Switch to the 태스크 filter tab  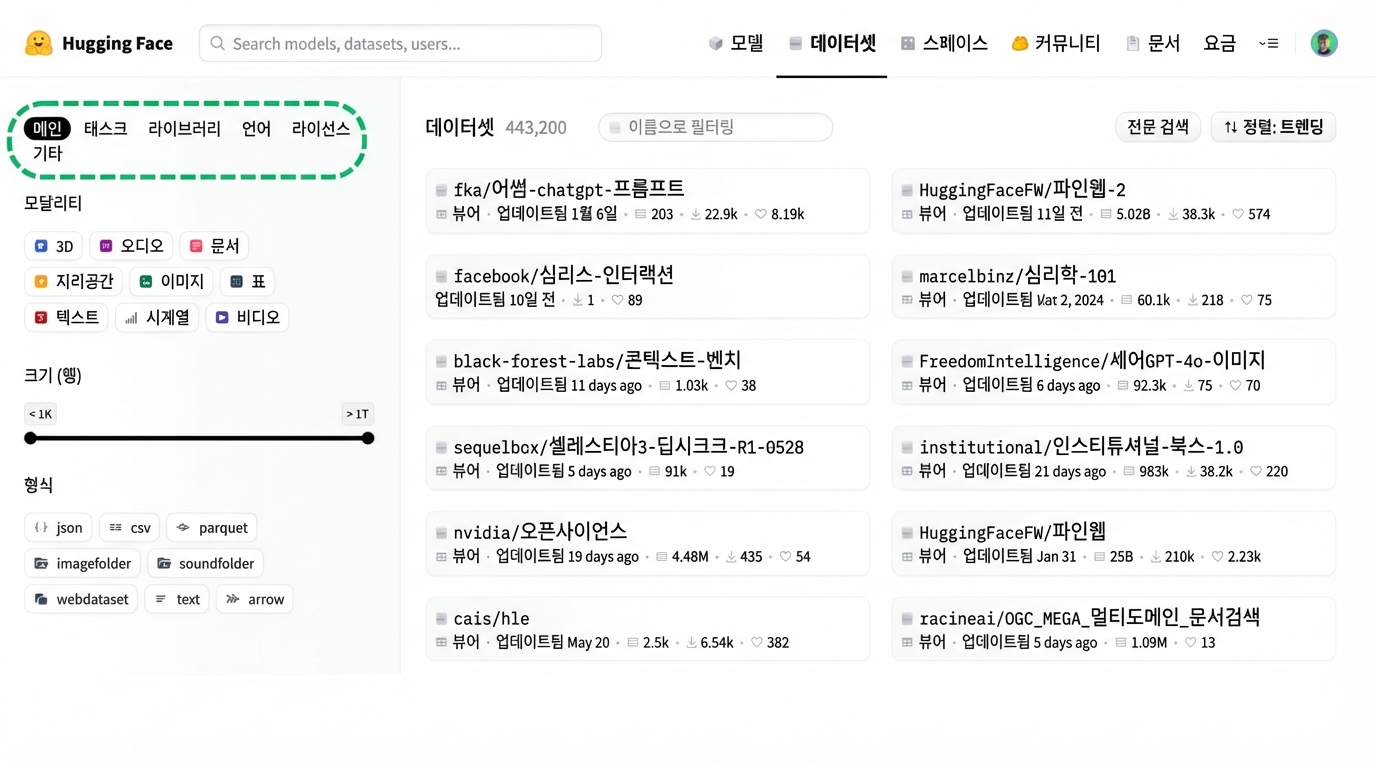coord(105,128)
